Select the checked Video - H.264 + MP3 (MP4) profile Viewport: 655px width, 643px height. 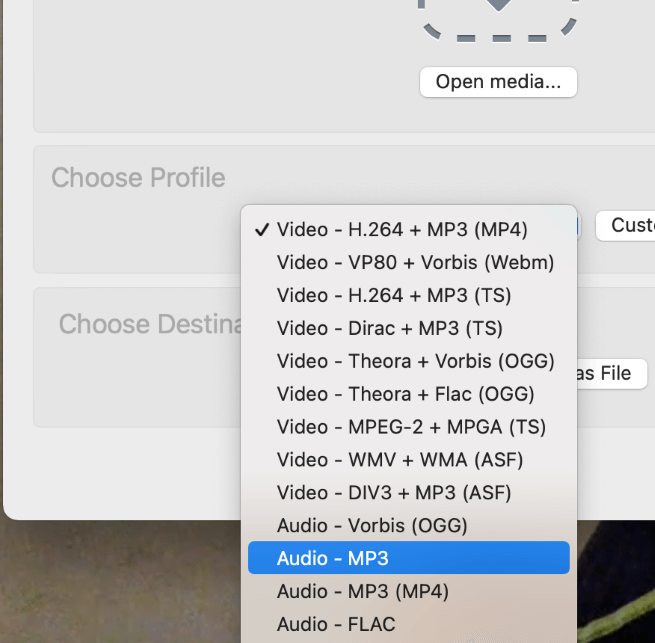[402, 229]
